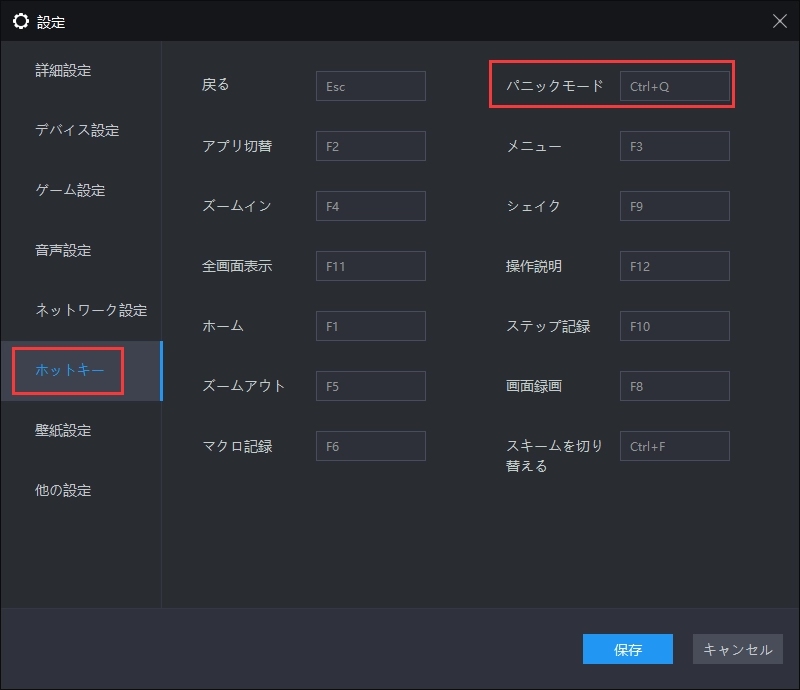
Task: Click ズームアウト hotkey field F5
Action: (x=371, y=386)
